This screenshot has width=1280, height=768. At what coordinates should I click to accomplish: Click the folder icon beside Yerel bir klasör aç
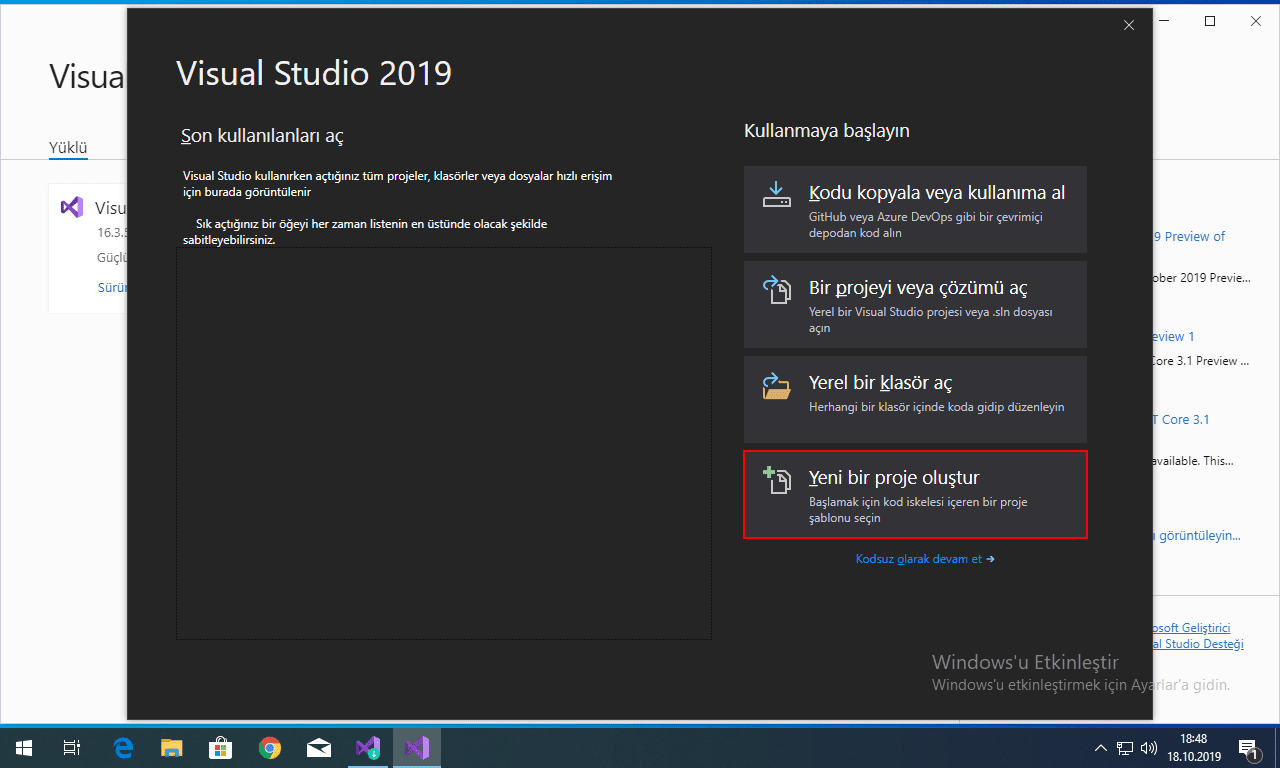(776, 385)
